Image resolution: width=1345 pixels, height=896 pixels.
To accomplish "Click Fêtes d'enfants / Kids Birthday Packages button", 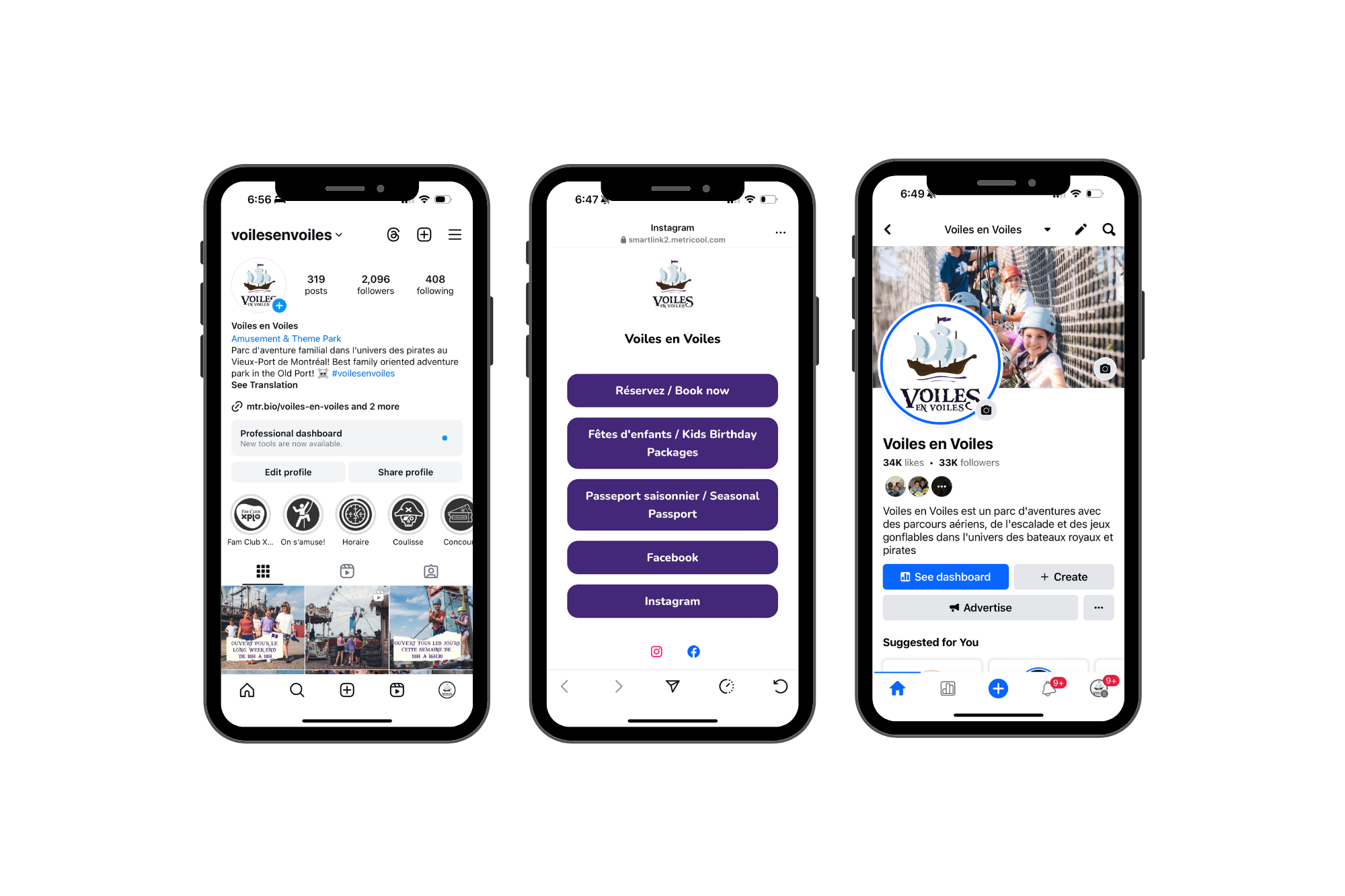I will pos(671,444).
